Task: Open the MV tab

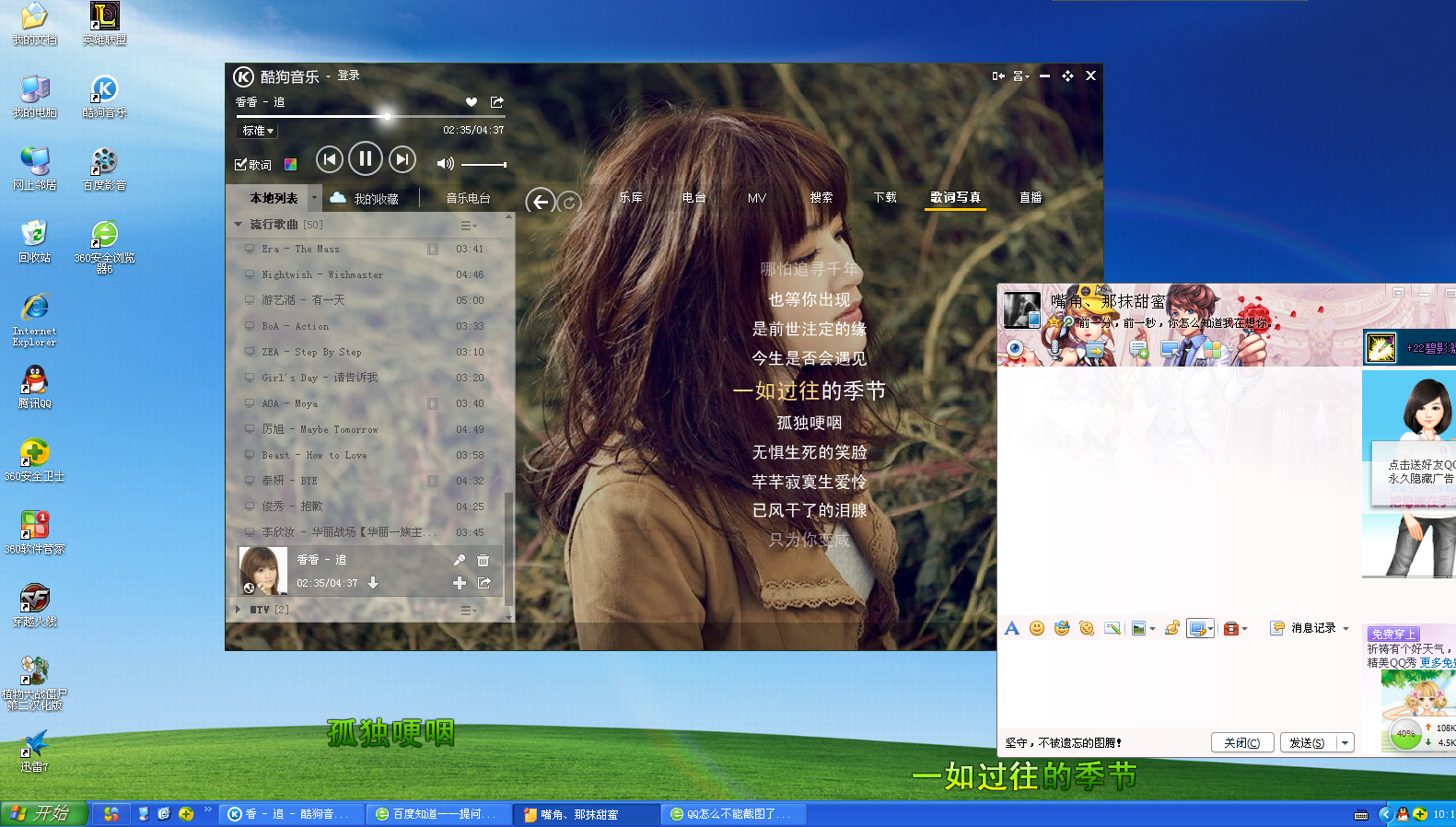Action: (757, 198)
